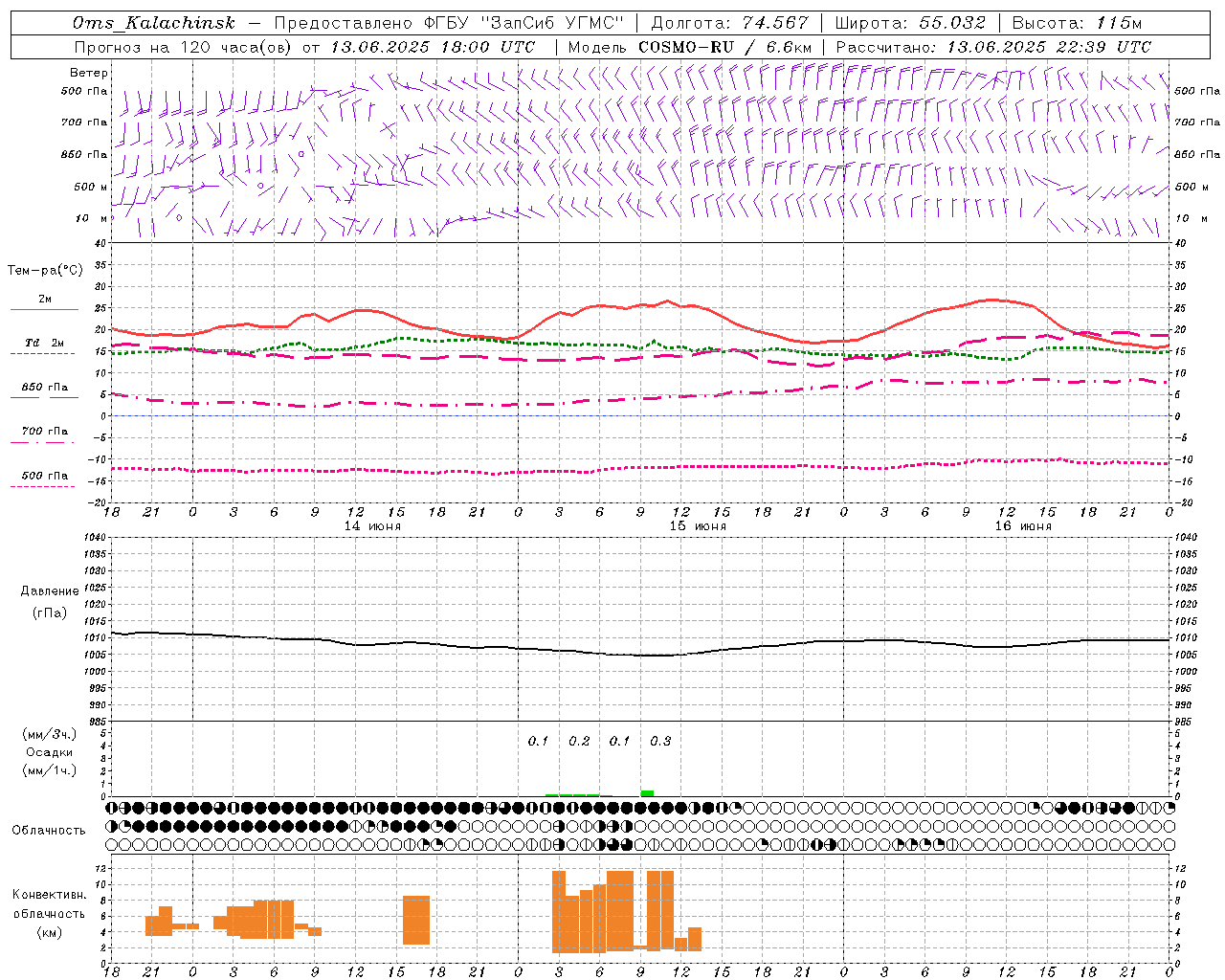This screenshot has height=980, width=1225.
Task: Click the (гПа) unit under Давление
Action: click(50, 612)
